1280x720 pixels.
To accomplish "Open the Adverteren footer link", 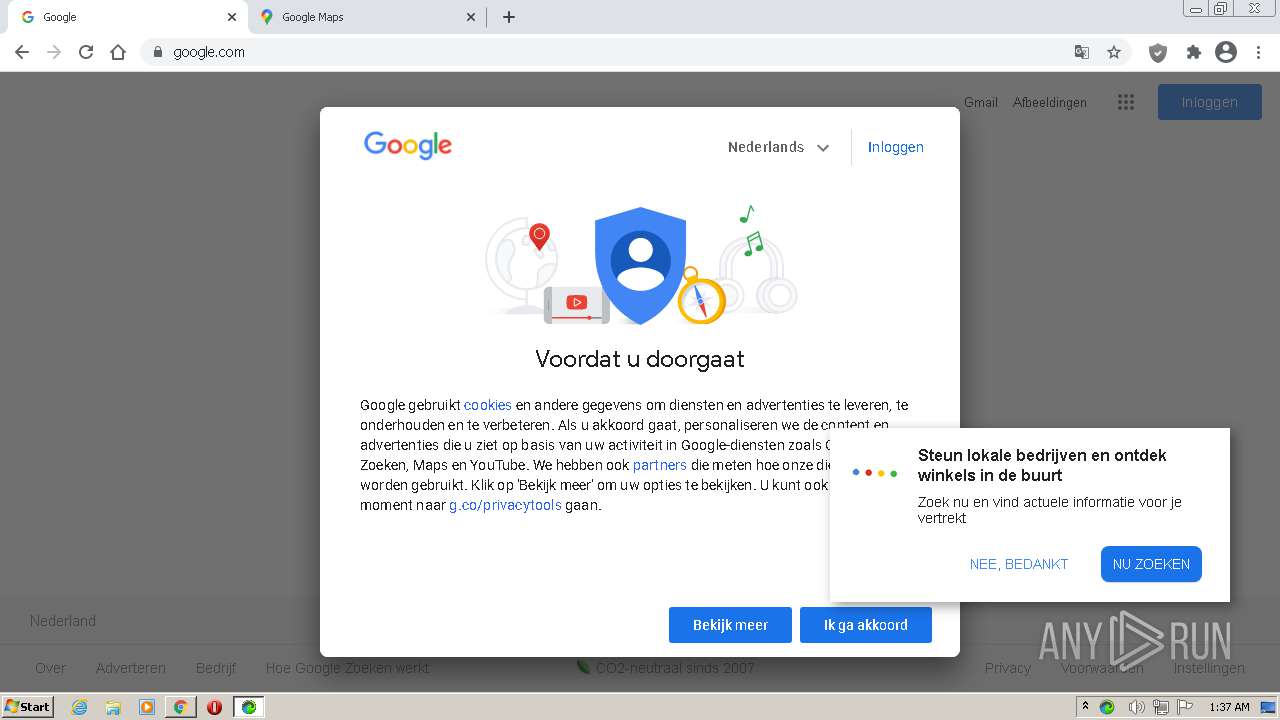I will point(131,668).
